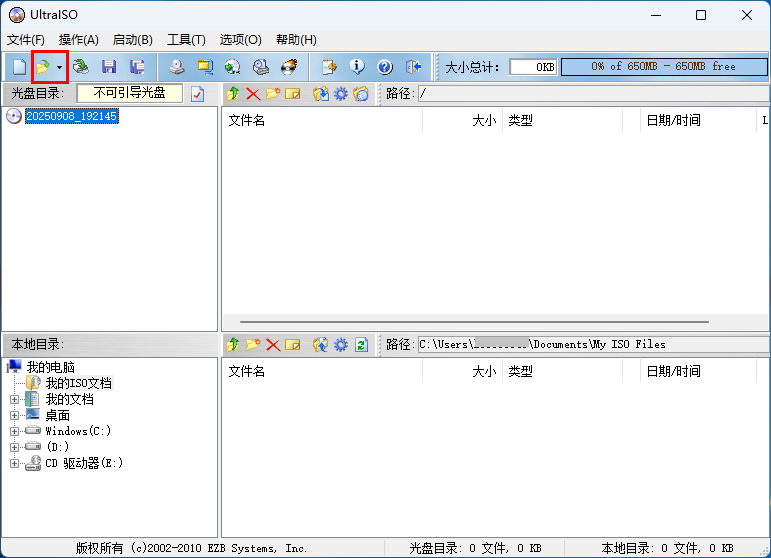Click the blue question mark help icon
Screen dimensions: 771x558
tap(385, 67)
